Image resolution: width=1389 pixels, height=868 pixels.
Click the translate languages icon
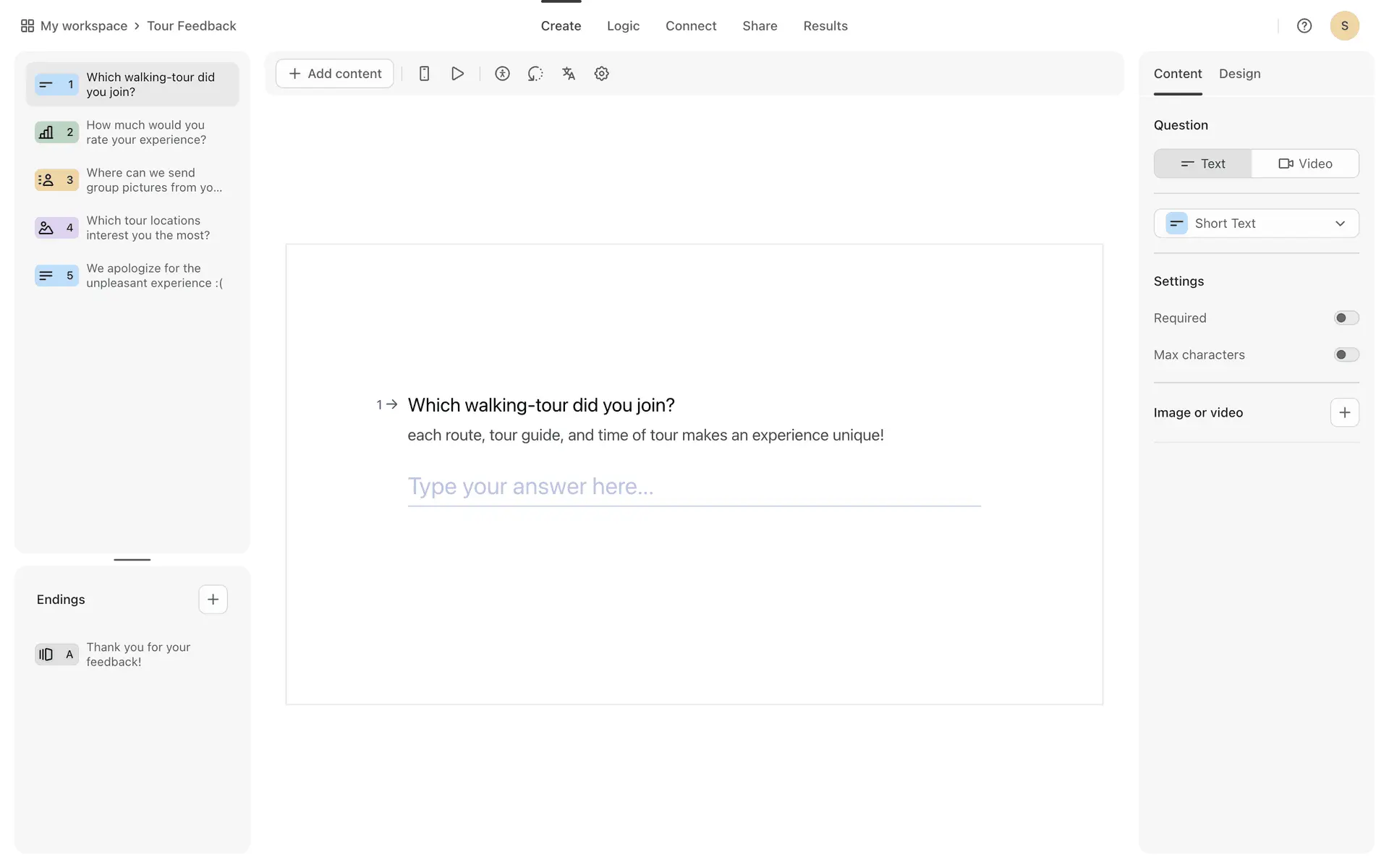click(x=569, y=74)
